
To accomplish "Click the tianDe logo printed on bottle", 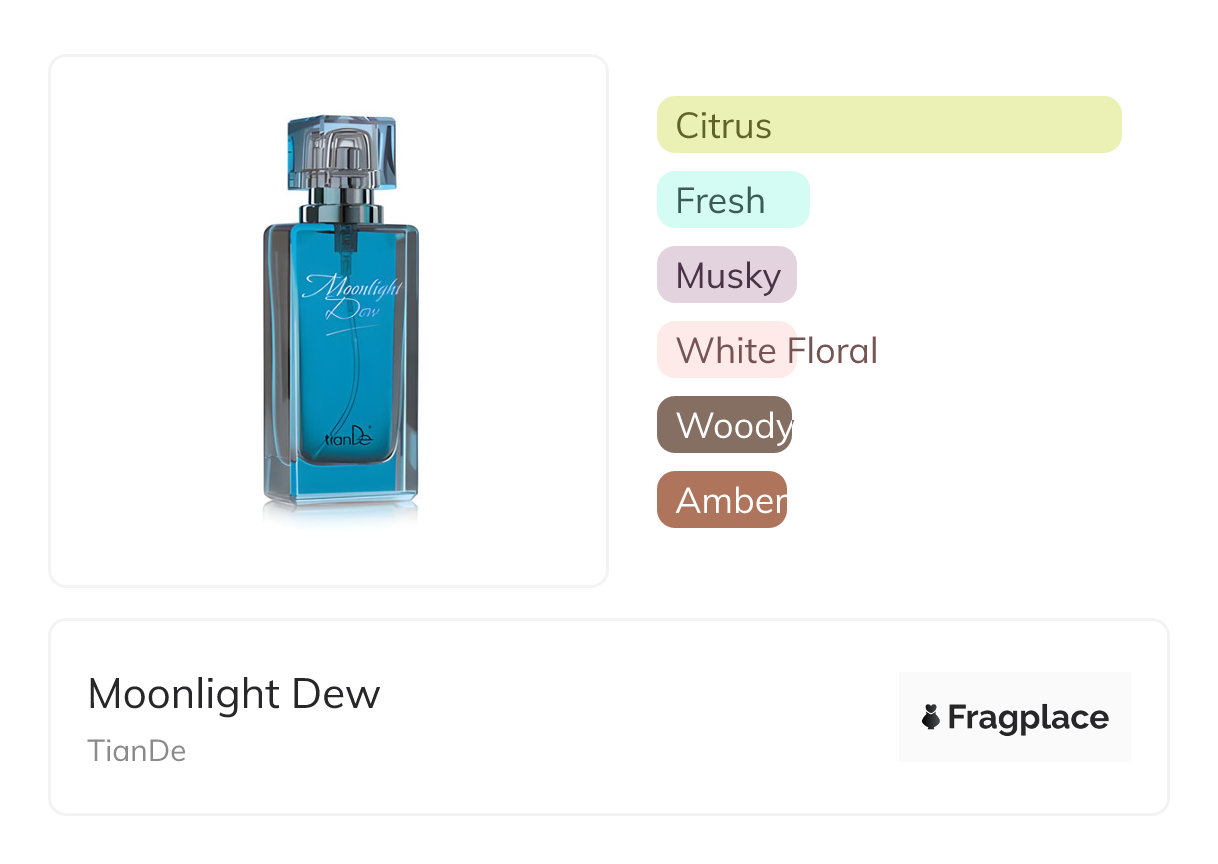I will click(x=347, y=437).
